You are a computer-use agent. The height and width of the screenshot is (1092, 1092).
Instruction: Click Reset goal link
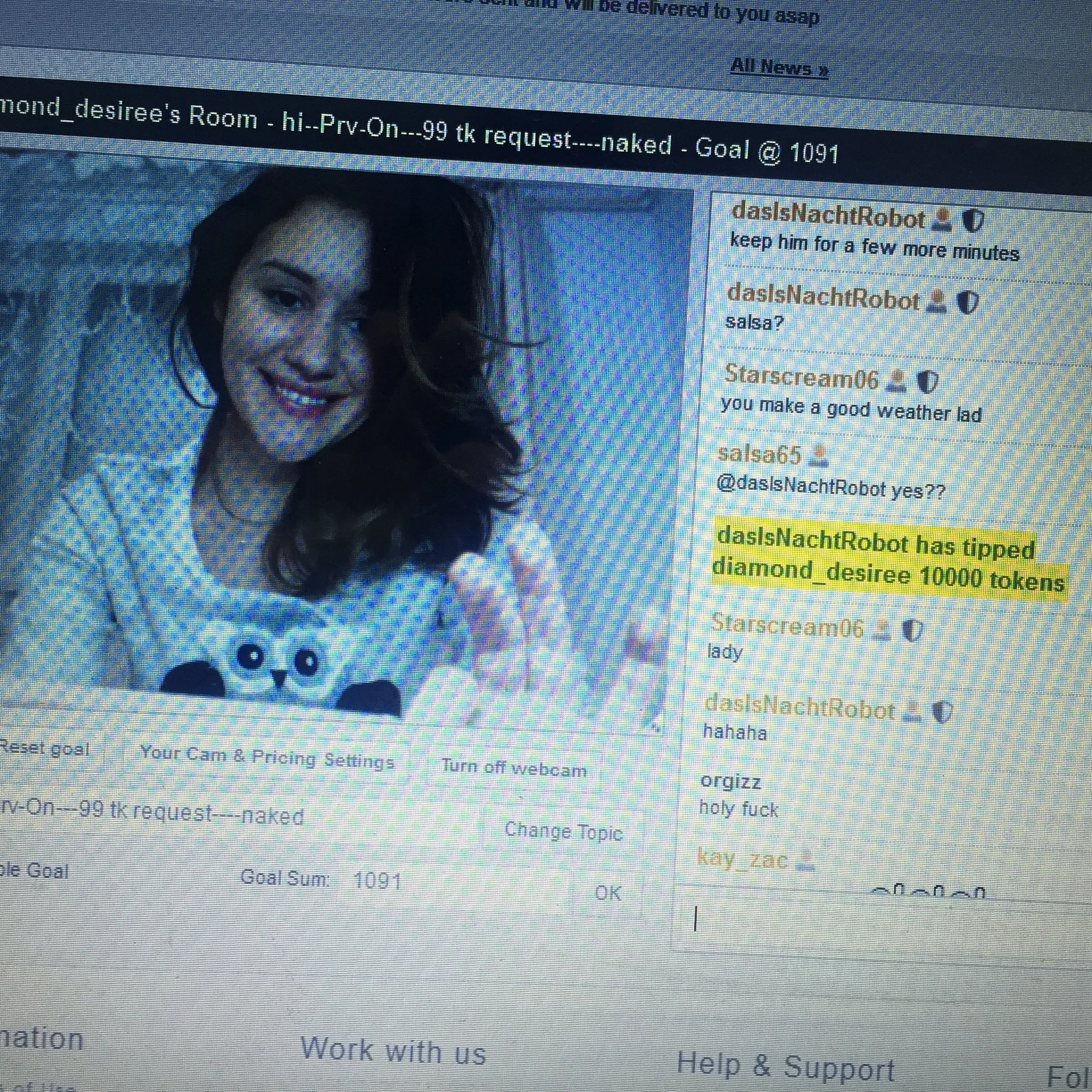tap(44, 748)
